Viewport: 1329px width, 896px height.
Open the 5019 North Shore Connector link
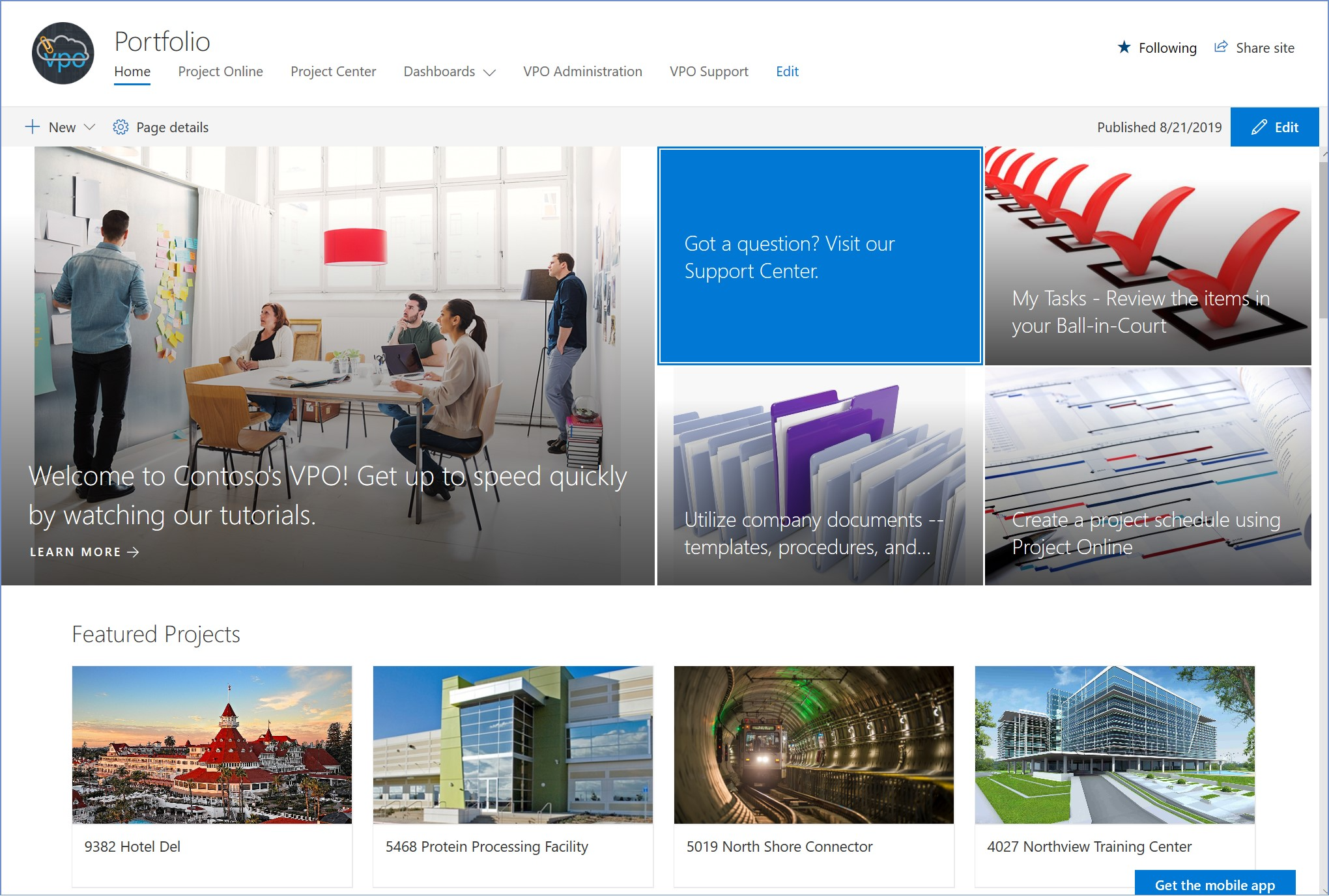pyautogui.click(x=779, y=847)
